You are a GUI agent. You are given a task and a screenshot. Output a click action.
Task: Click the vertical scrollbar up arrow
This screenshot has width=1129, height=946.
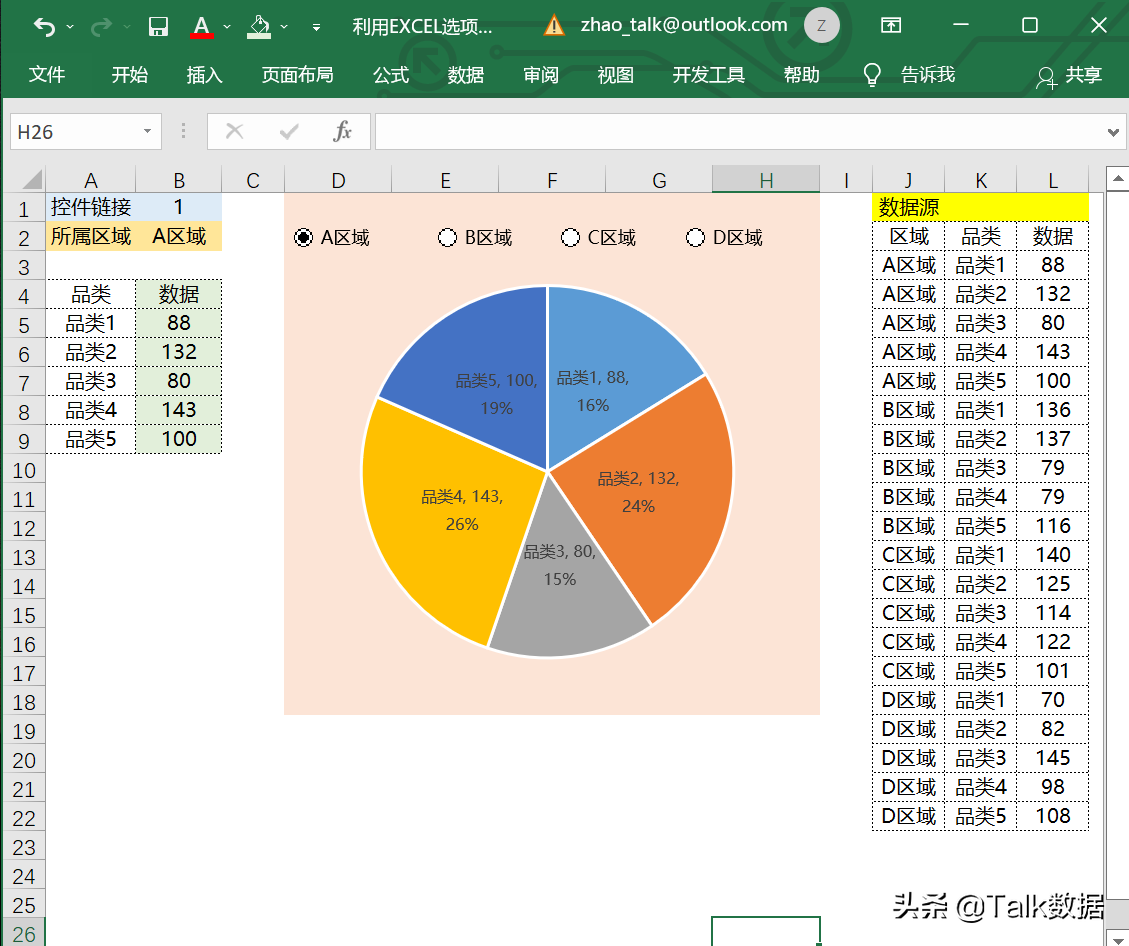pos(1117,178)
